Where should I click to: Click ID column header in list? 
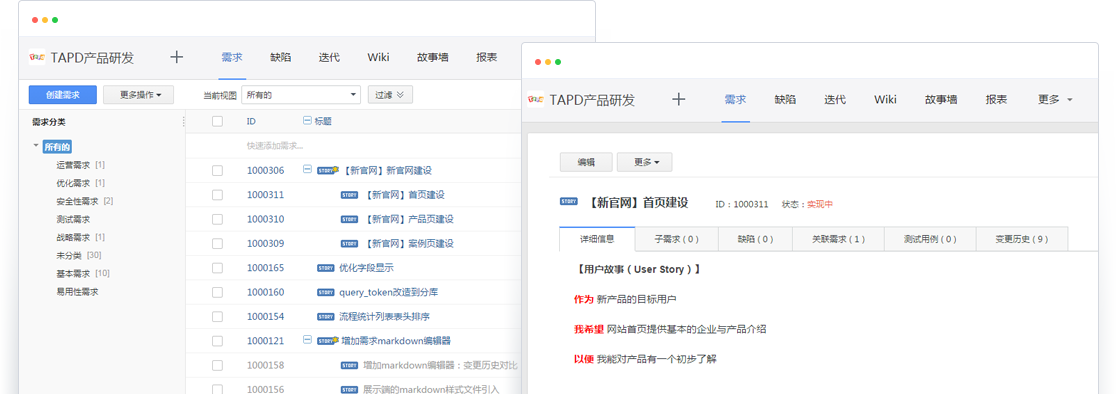(251, 122)
